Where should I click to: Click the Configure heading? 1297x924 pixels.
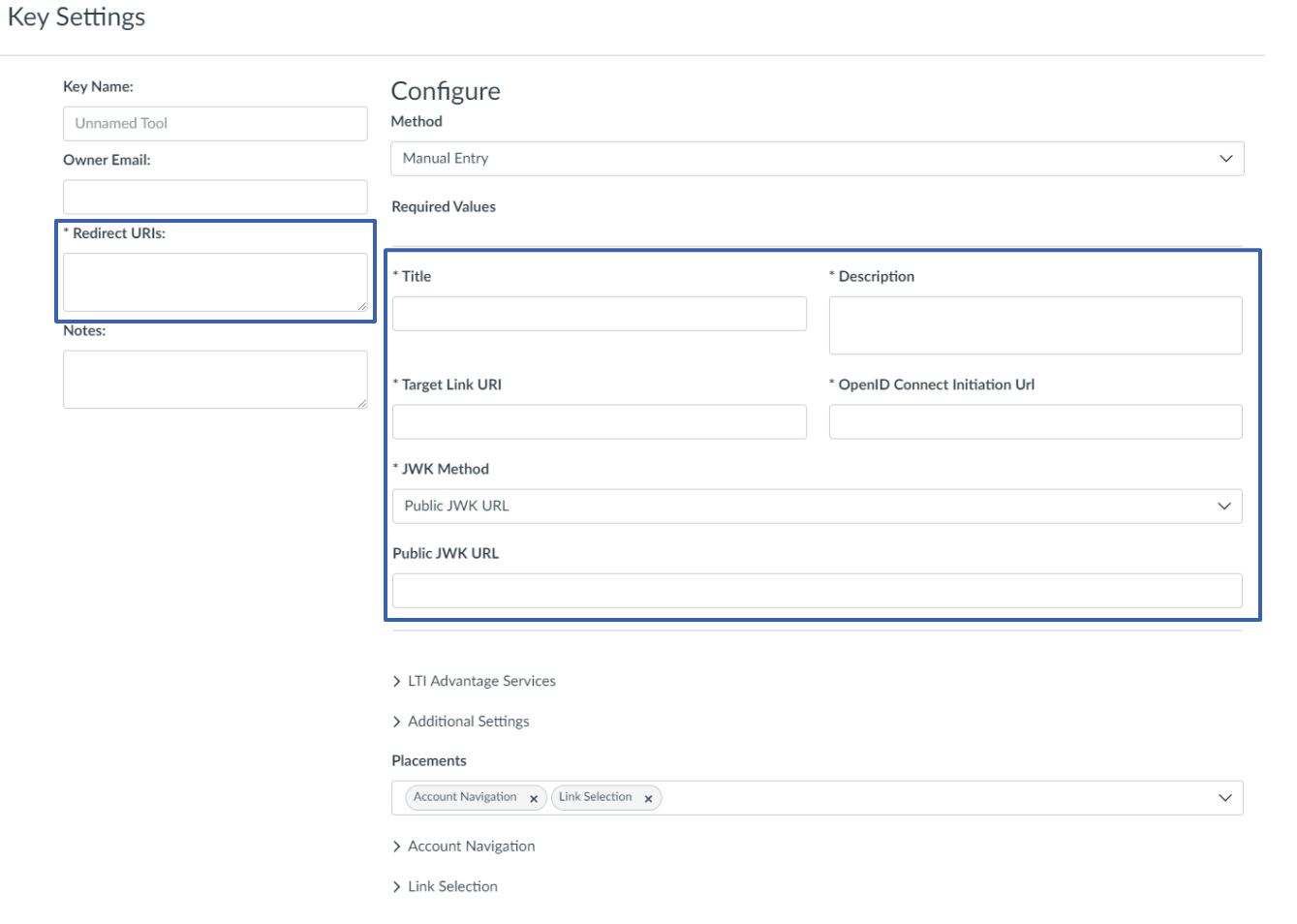[446, 91]
